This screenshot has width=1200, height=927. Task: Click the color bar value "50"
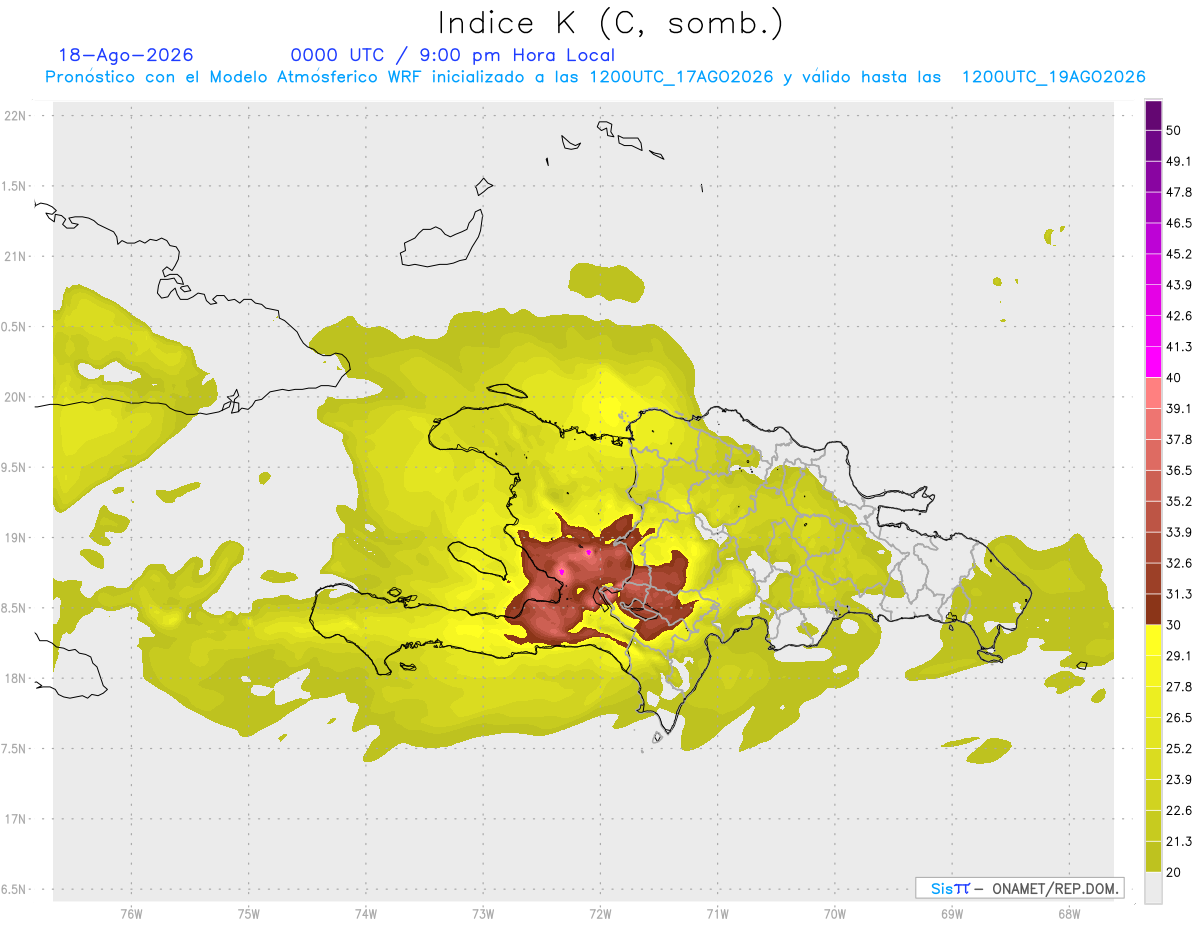1173,130
